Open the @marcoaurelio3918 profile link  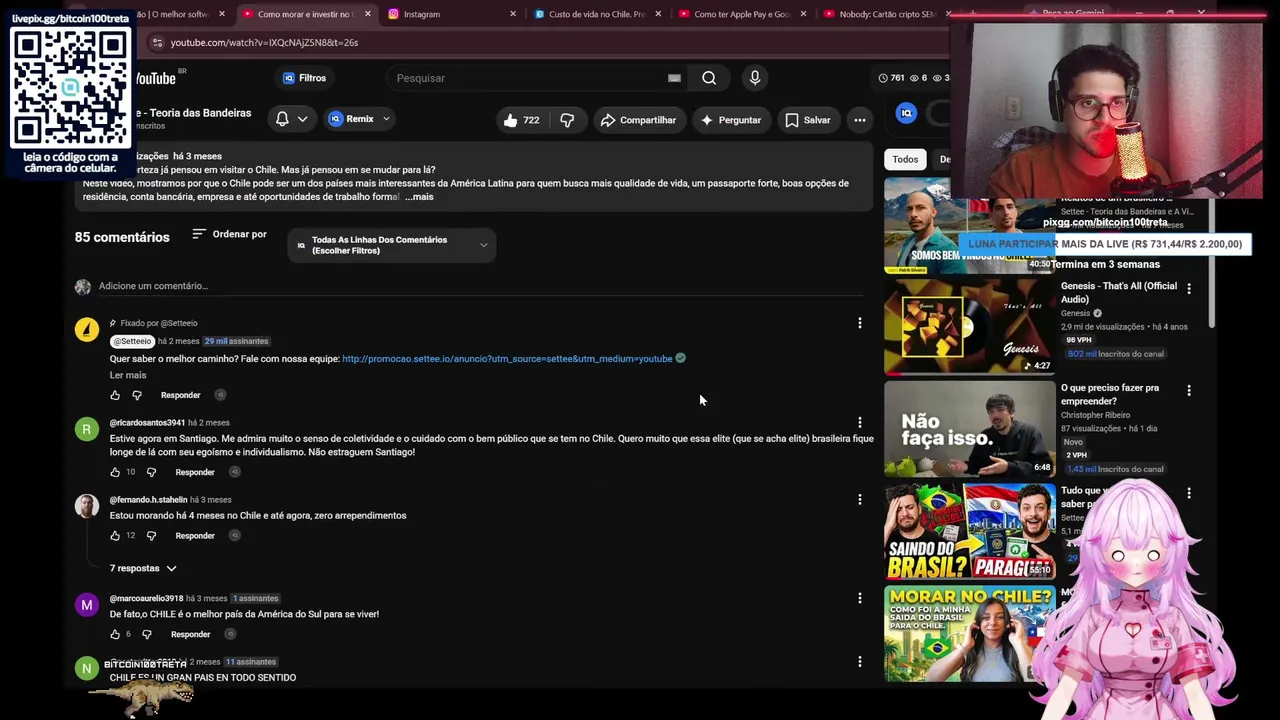click(x=146, y=599)
